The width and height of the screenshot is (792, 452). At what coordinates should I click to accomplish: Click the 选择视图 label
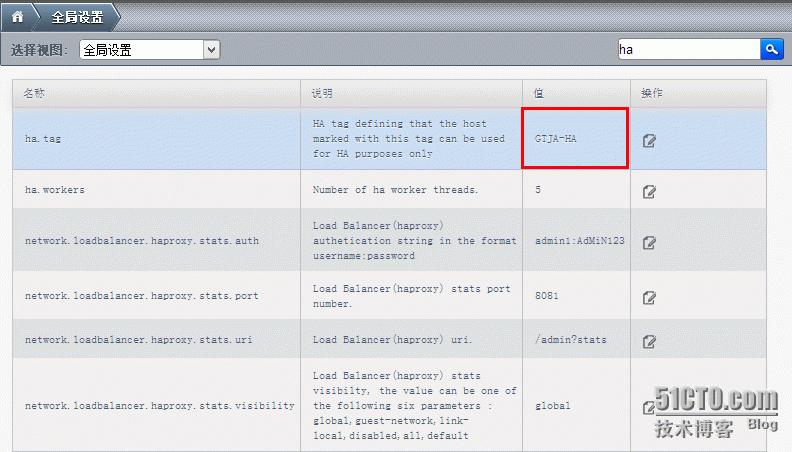pos(39,50)
